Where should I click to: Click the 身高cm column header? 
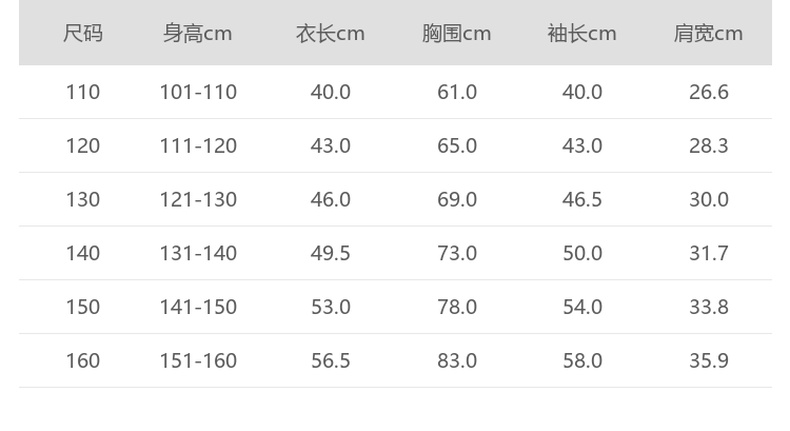(198, 34)
